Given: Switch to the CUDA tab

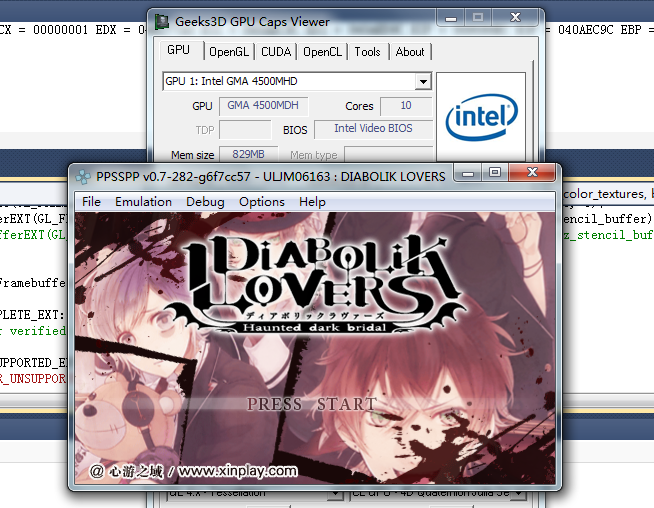Looking at the screenshot, I should point(276,52).
